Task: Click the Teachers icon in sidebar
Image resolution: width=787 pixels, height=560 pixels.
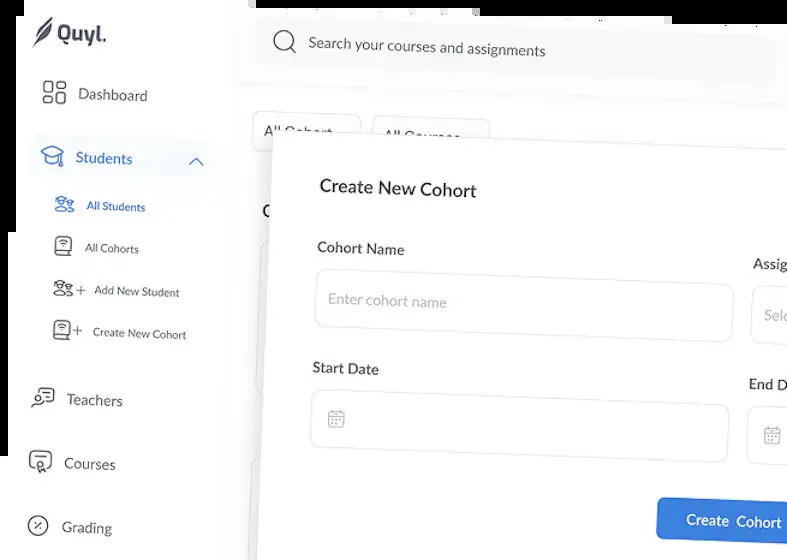Action: pyautogui.click(x=43, y=397)
